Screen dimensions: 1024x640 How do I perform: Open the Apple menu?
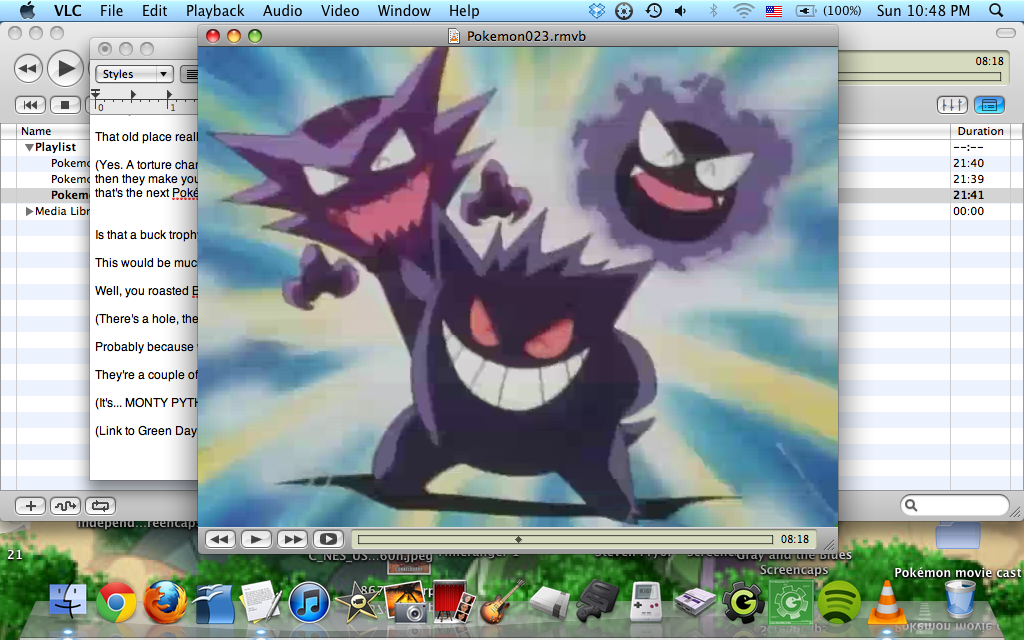(x=27, y=10)
